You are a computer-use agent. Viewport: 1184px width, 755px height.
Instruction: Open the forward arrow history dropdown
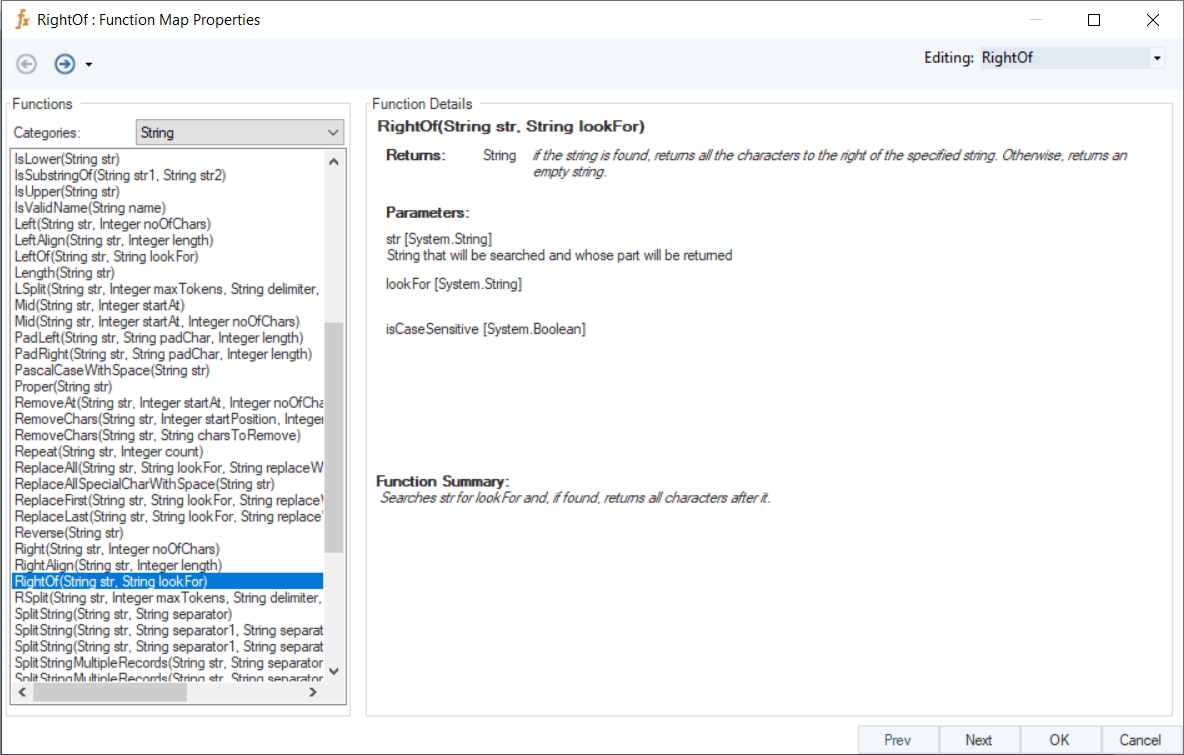click(x=89, y=65)
